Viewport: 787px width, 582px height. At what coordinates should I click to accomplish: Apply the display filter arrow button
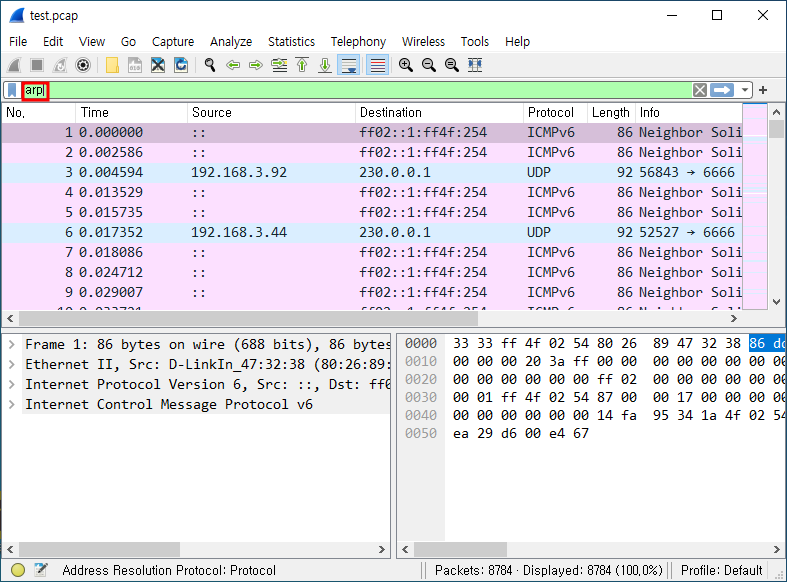pyautogui.click(x=722, y=90)
